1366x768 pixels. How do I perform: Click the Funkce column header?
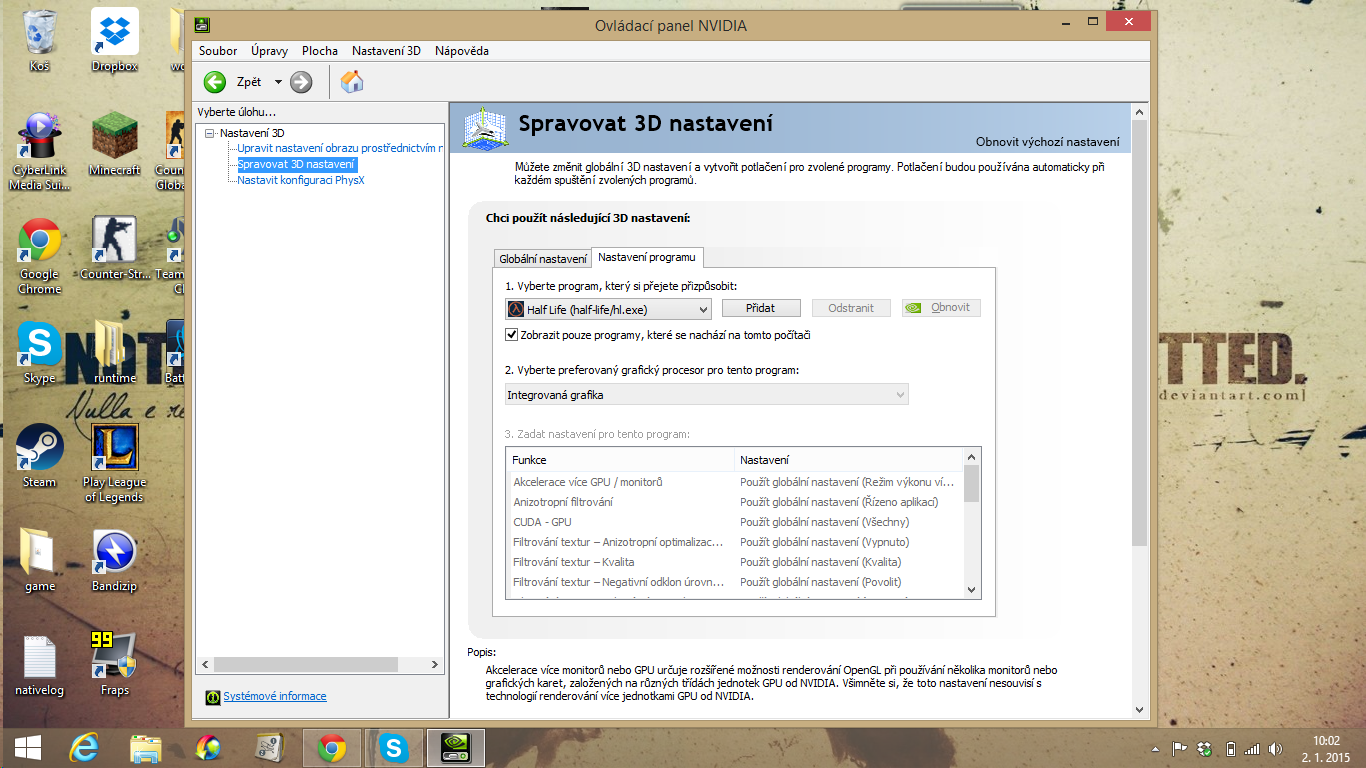[x=620, y=460]
